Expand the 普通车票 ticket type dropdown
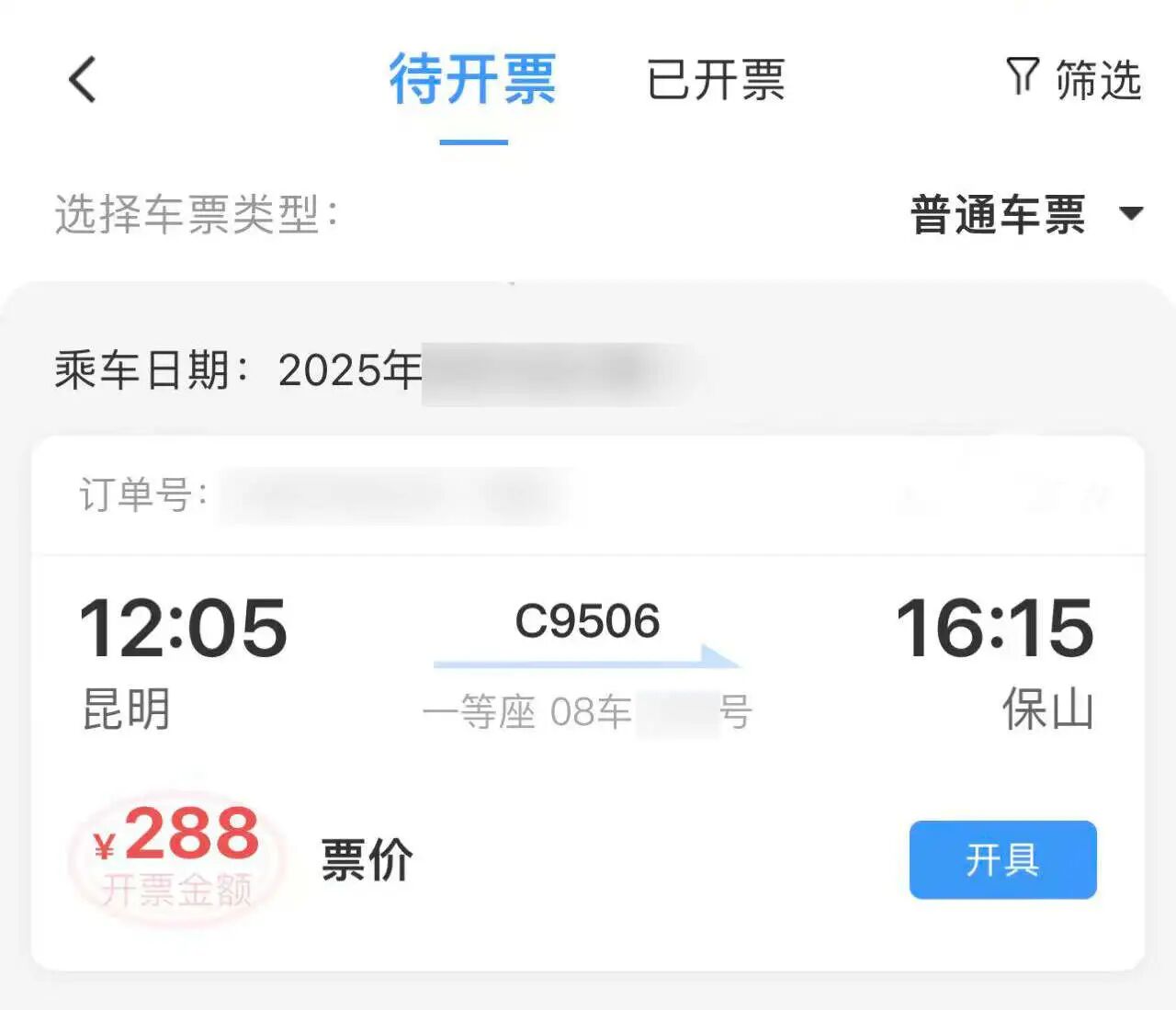Screen dimensions: 1176x1010 click(x=1026, y=214)
